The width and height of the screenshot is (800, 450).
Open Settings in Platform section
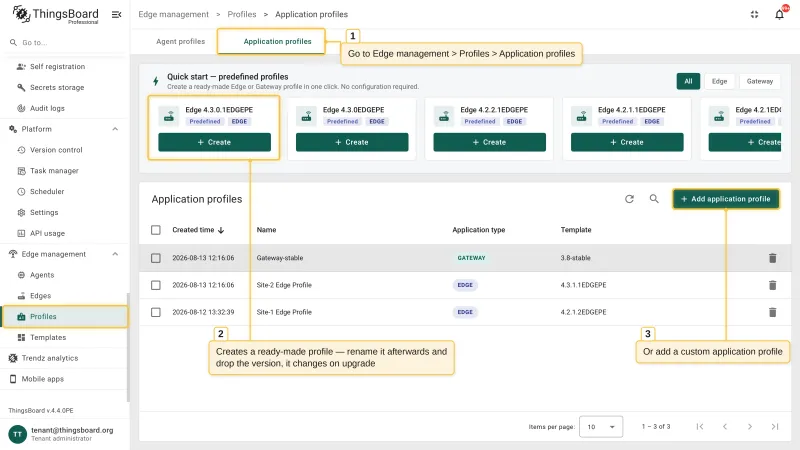coord(44,213)
